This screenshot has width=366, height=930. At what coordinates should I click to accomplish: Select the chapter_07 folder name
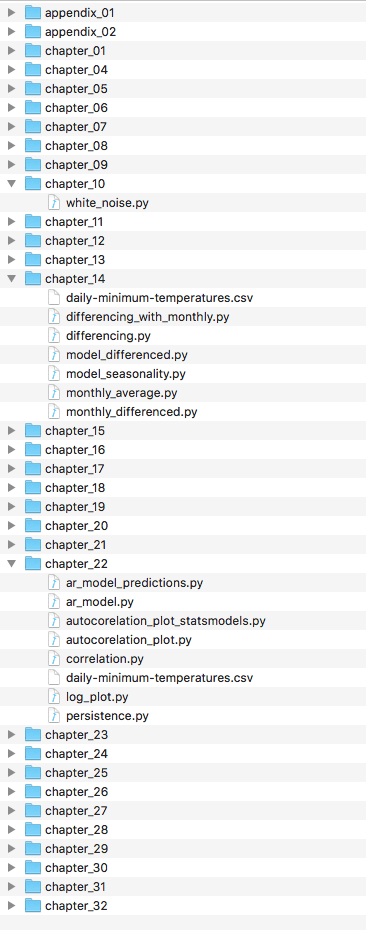coord(76,127)
